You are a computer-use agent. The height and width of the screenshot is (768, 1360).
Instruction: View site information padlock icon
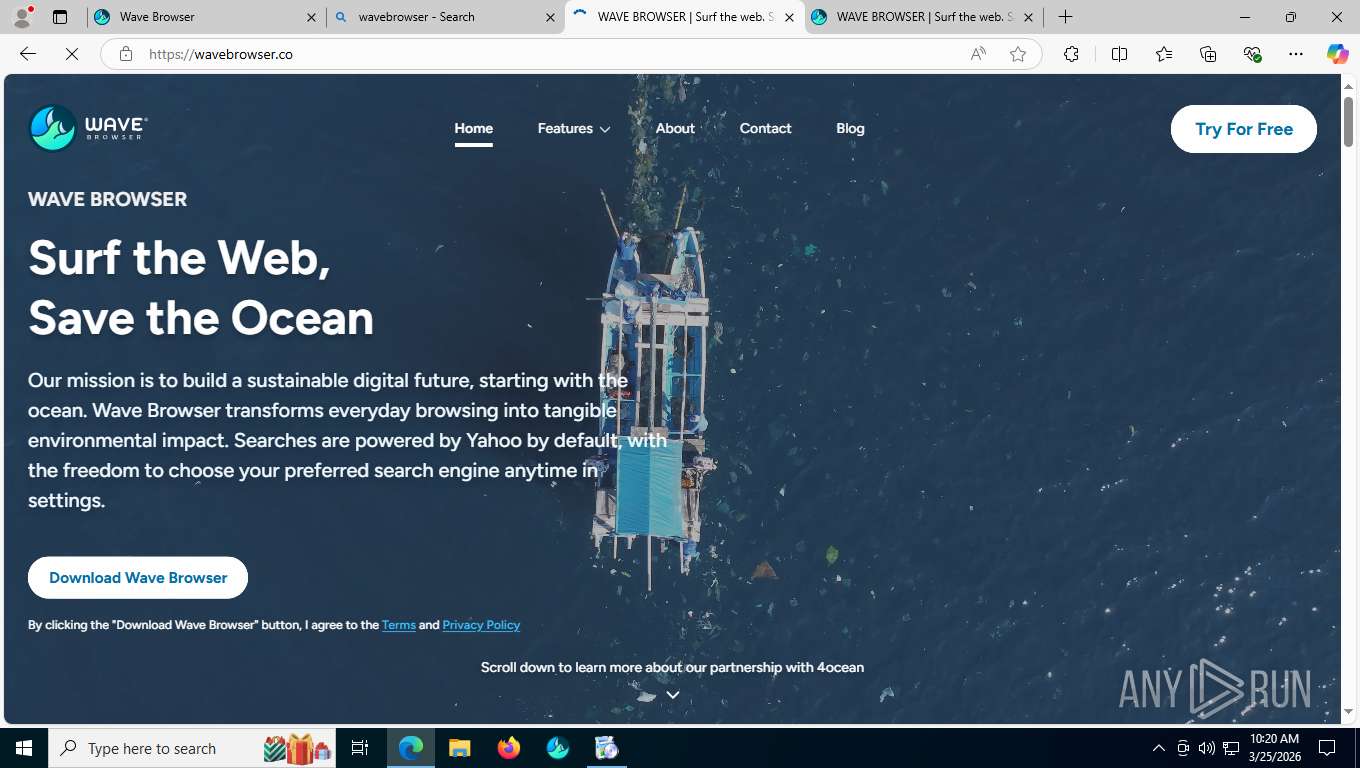tap(126, 54)
